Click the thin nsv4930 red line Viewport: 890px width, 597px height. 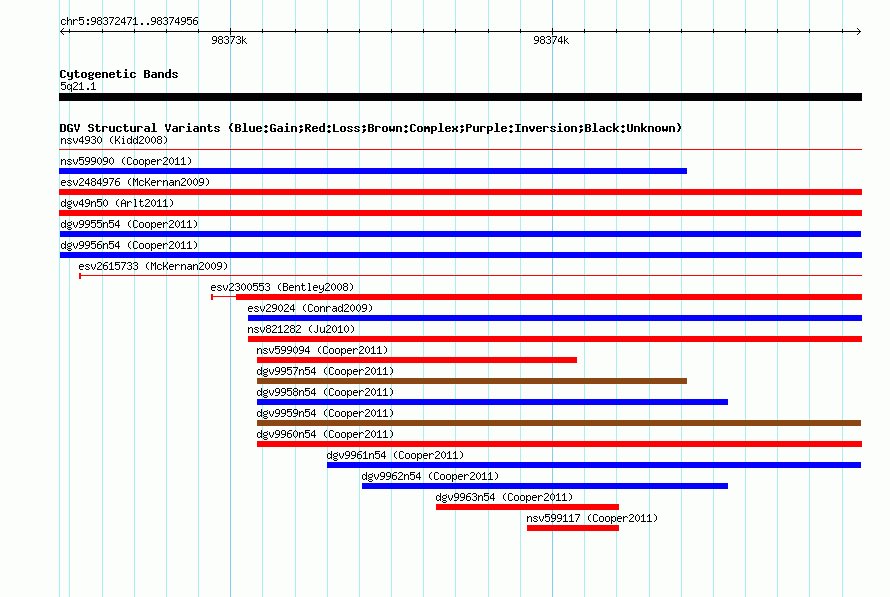(460, 150)
